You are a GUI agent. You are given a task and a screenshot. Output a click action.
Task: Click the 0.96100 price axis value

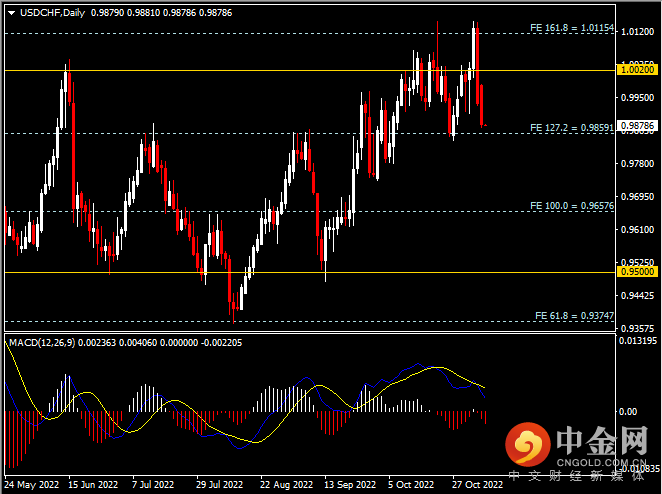(638, 229)
